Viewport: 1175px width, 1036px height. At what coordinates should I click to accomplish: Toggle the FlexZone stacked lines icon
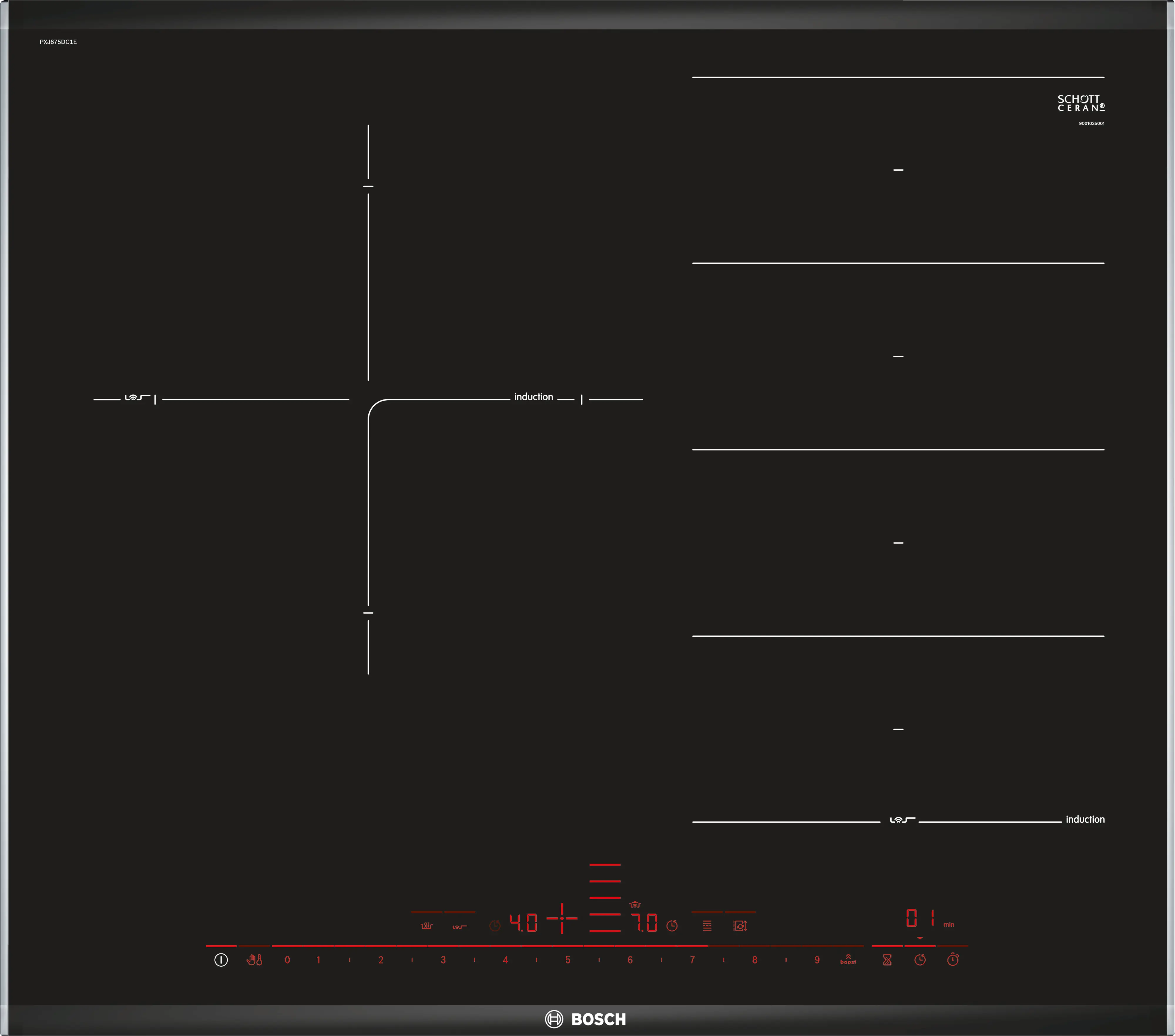(707, 926)
